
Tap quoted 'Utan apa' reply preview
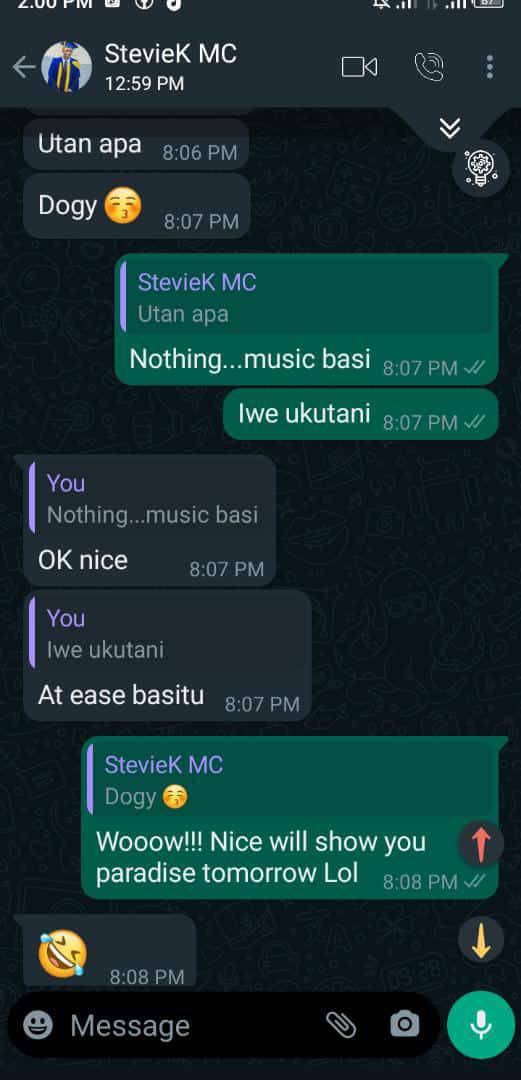pos(308,298)
